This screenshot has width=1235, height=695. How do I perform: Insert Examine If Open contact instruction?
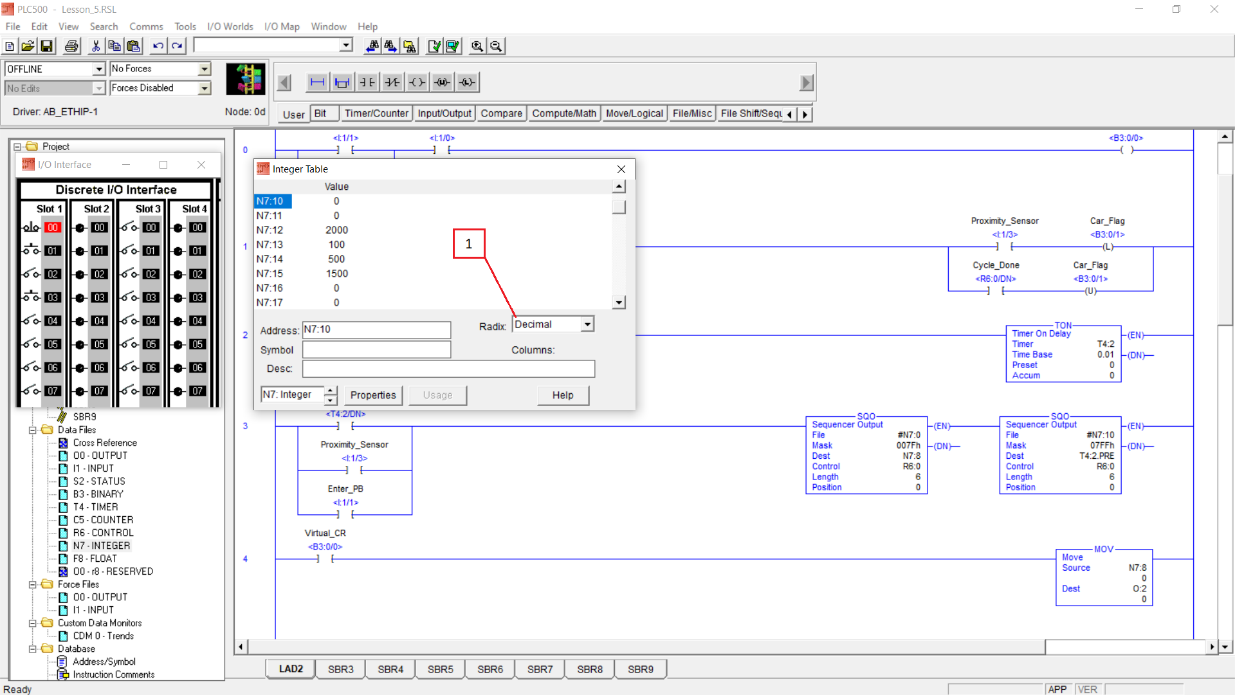[x=393, y=82]
